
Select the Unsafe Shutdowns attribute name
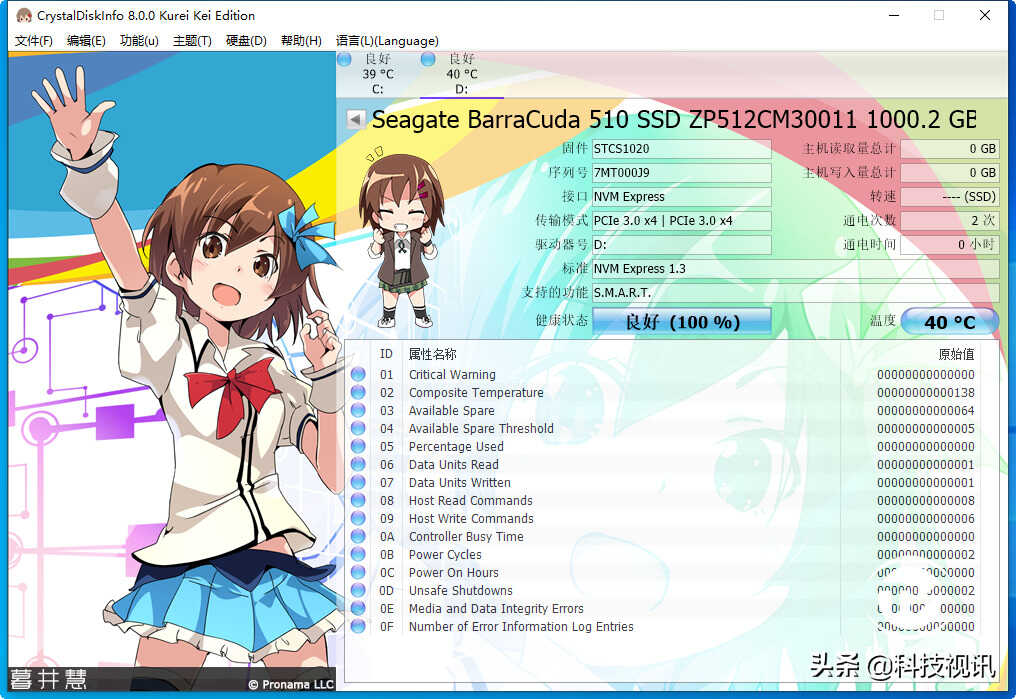[x=460, y=591]
